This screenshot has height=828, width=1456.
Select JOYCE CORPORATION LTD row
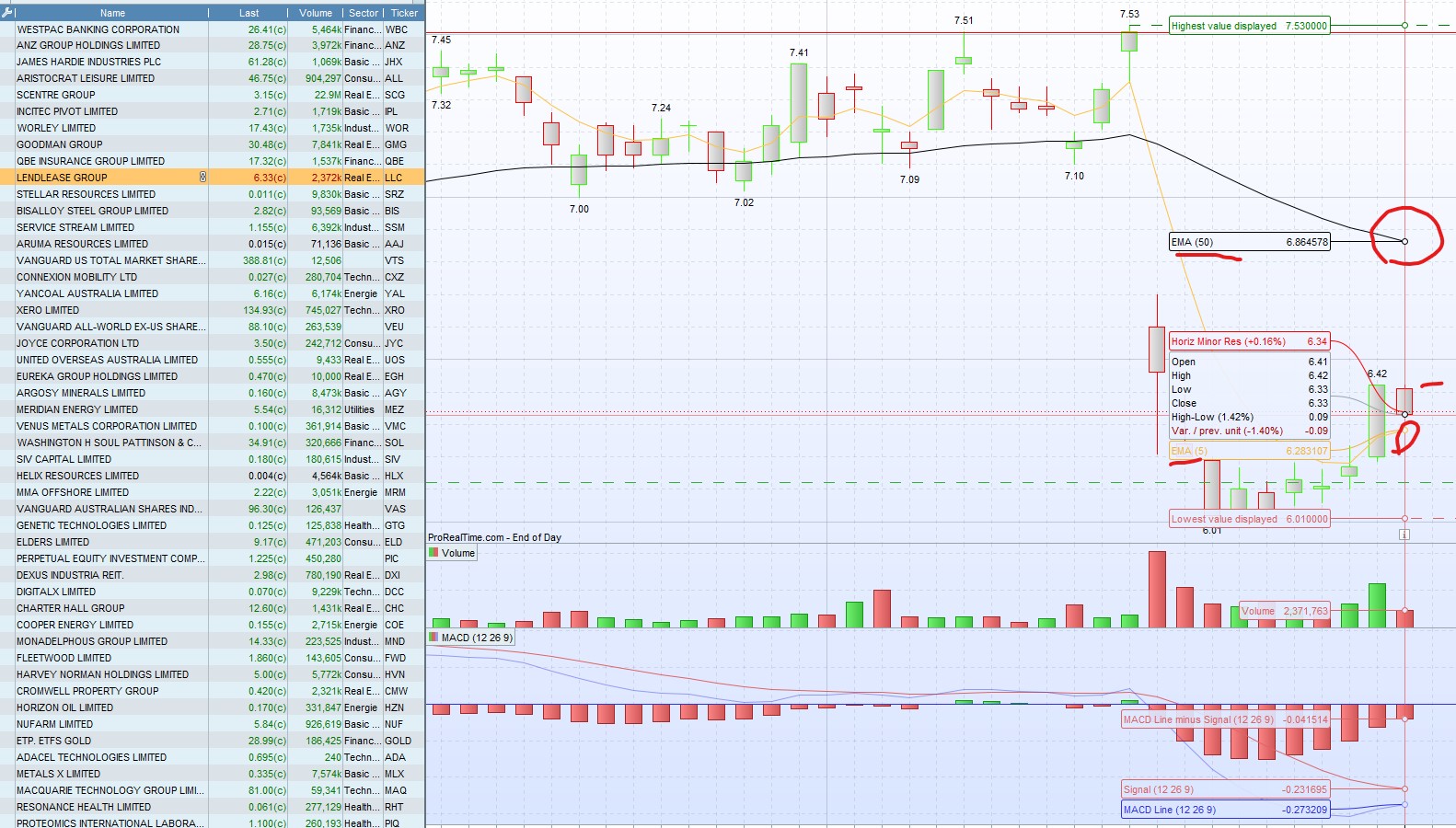[212, 343]
